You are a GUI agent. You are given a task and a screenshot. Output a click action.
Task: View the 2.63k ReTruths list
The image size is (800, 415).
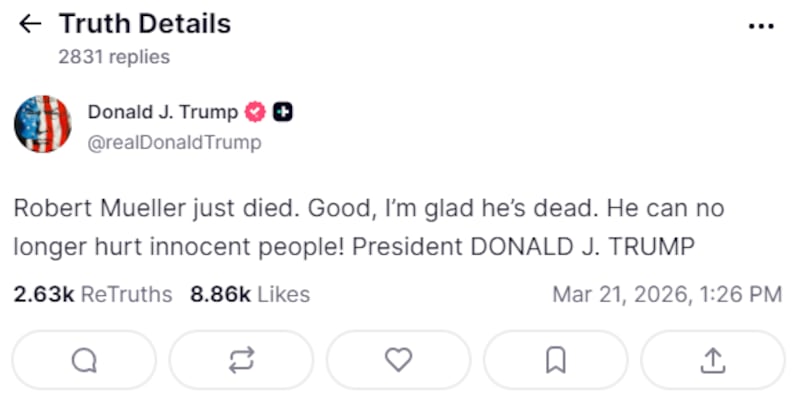click(92, 295)
